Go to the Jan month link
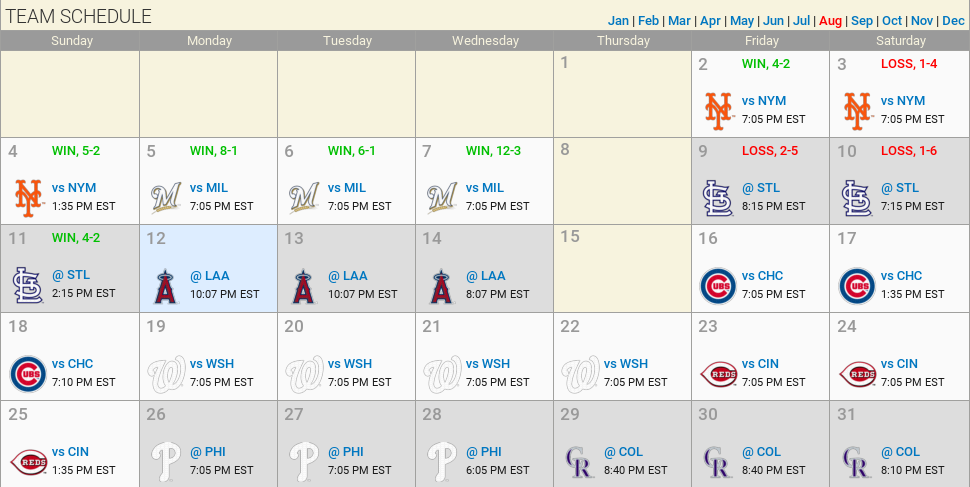Image resolution: width=970 pixels, height=487 pixels. 618,21
